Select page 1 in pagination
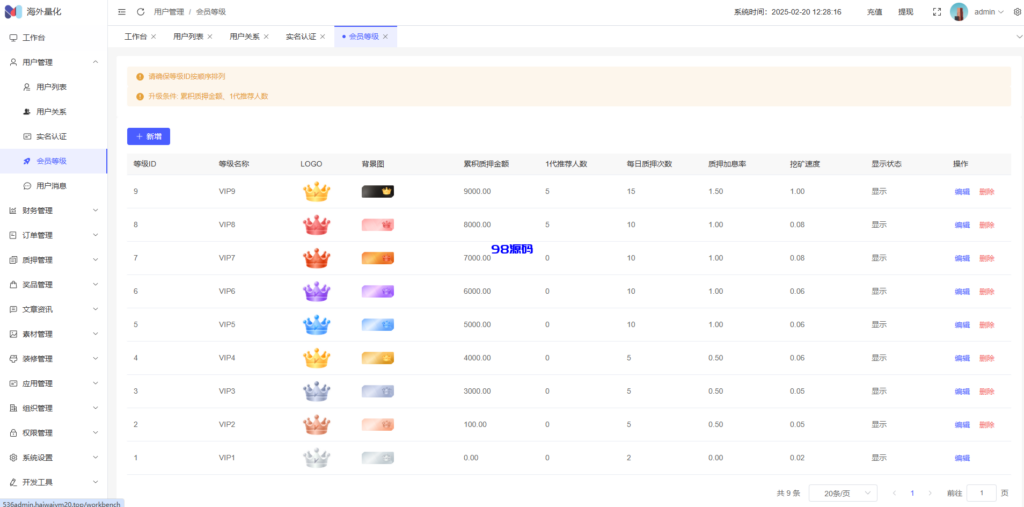Screen dimensions: 1024x507 912,493
